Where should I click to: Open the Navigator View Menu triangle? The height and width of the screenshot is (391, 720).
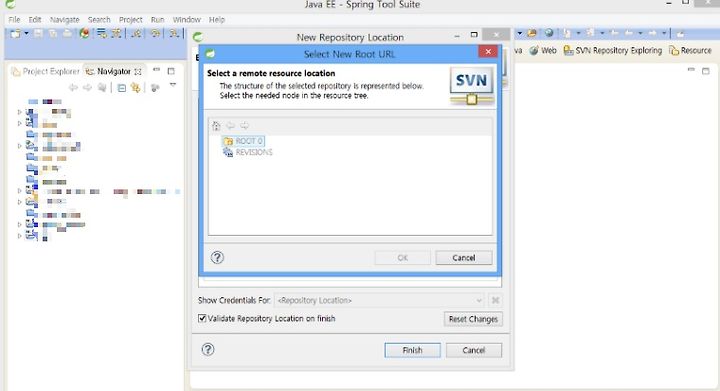coord(173,85)
